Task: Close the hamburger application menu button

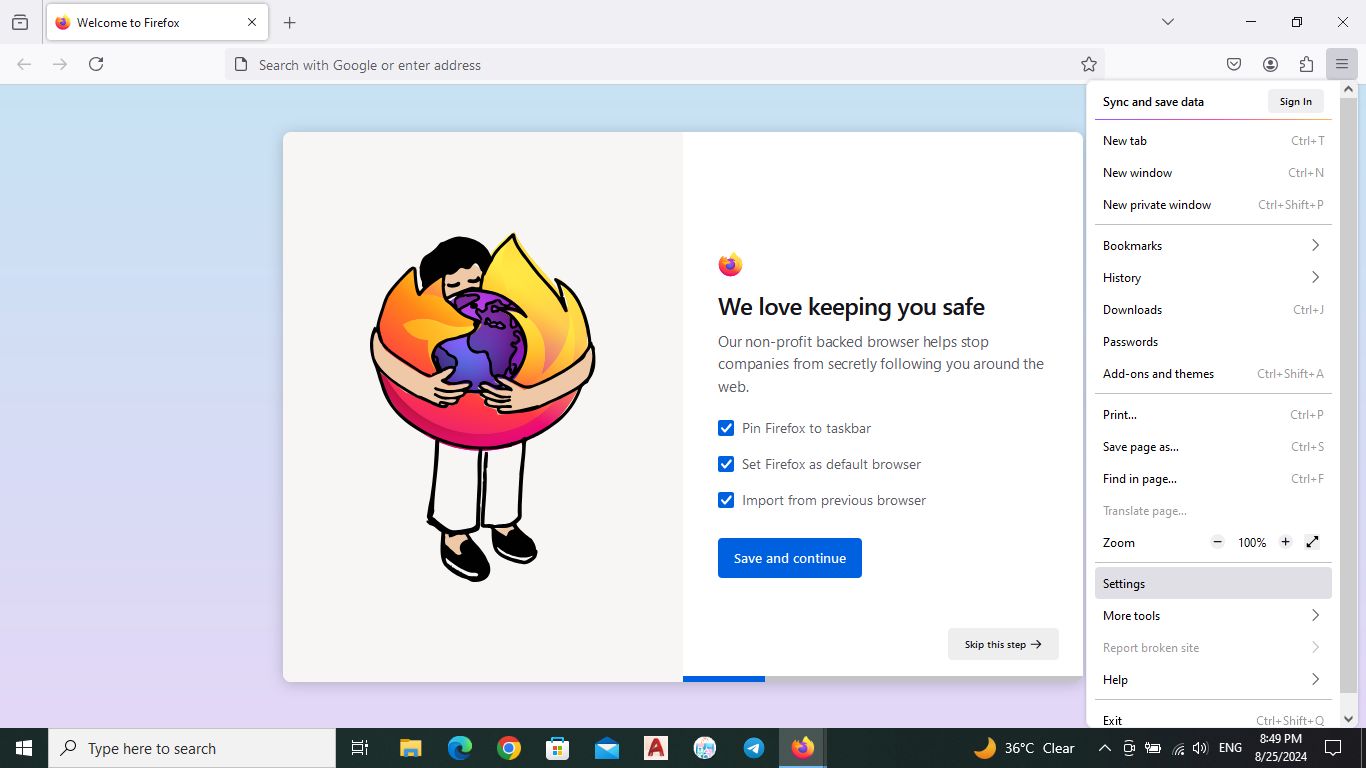Action: pos(1342,64)
